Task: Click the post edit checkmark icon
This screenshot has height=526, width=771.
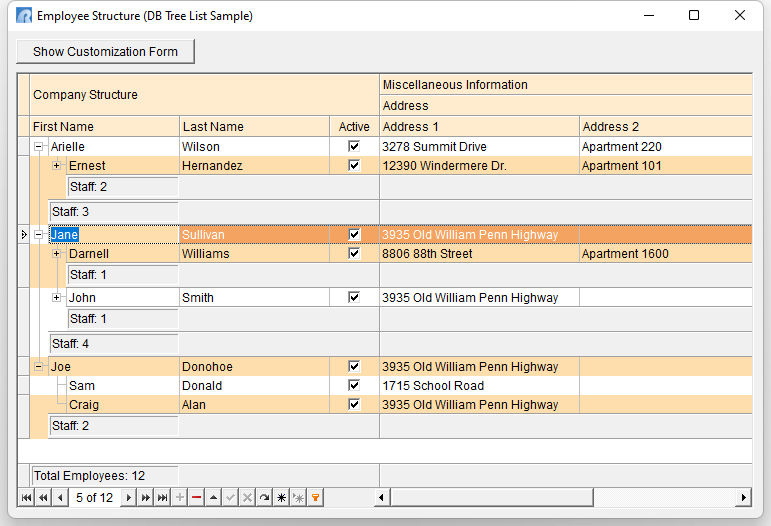Action: pos(230,497)
